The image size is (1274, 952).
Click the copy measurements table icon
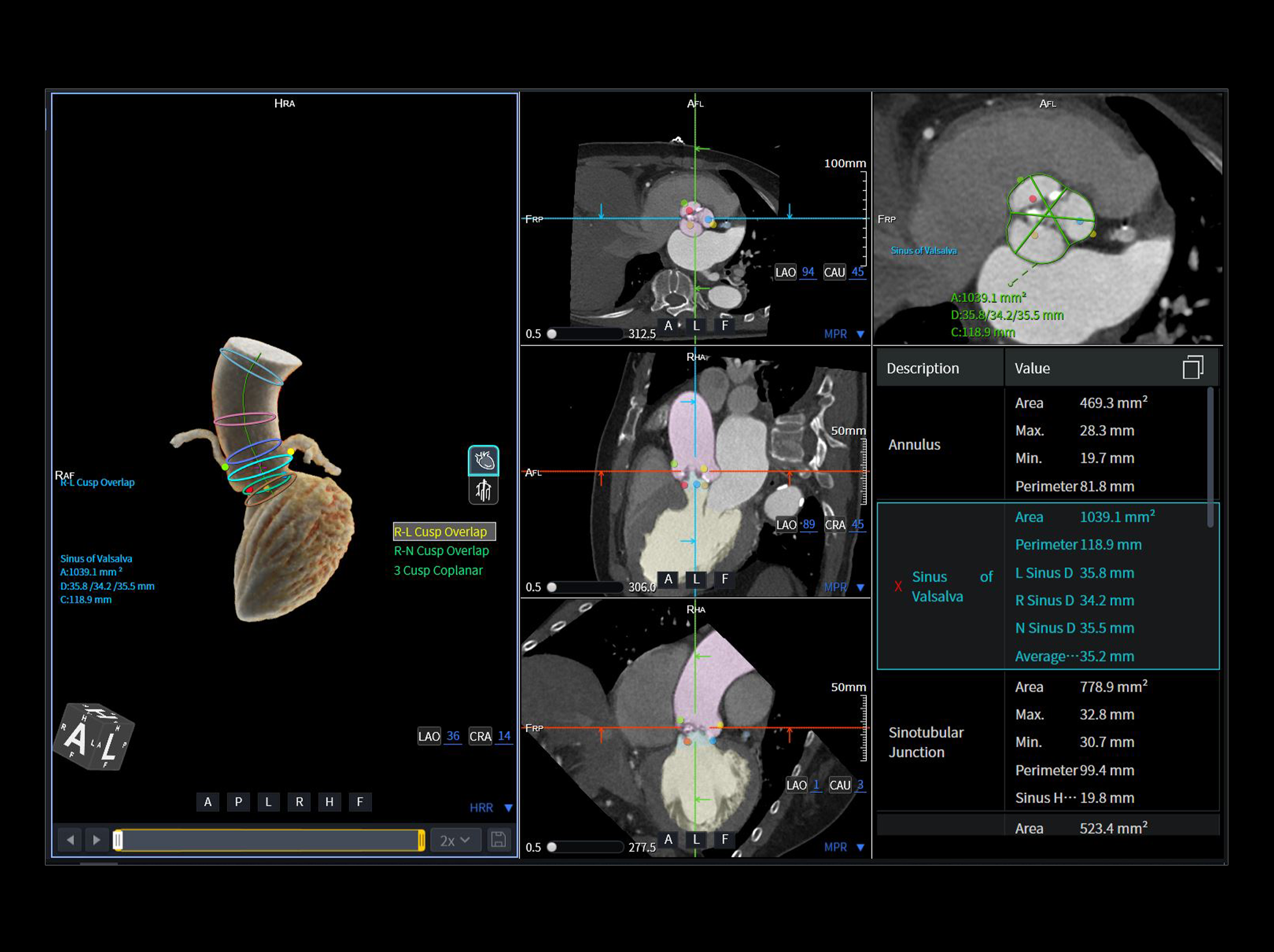[x=1192, y=367]
